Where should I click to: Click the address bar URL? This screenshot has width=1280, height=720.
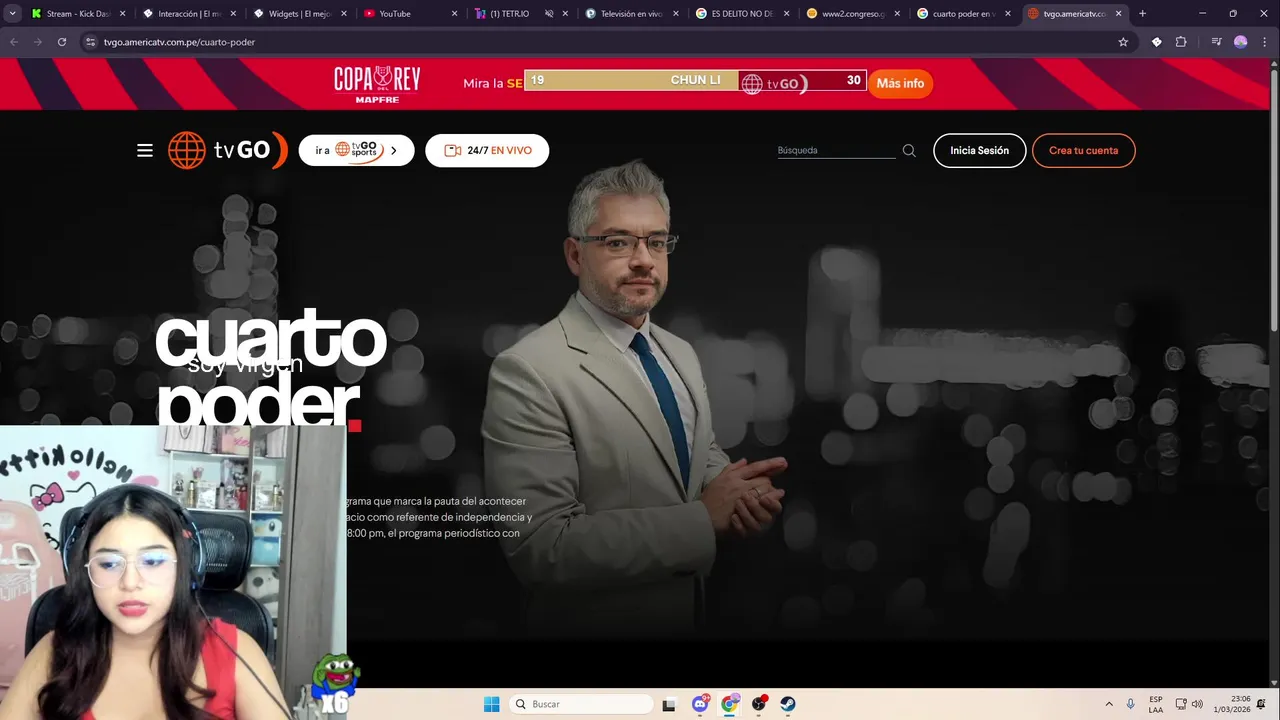coord(180,42)
